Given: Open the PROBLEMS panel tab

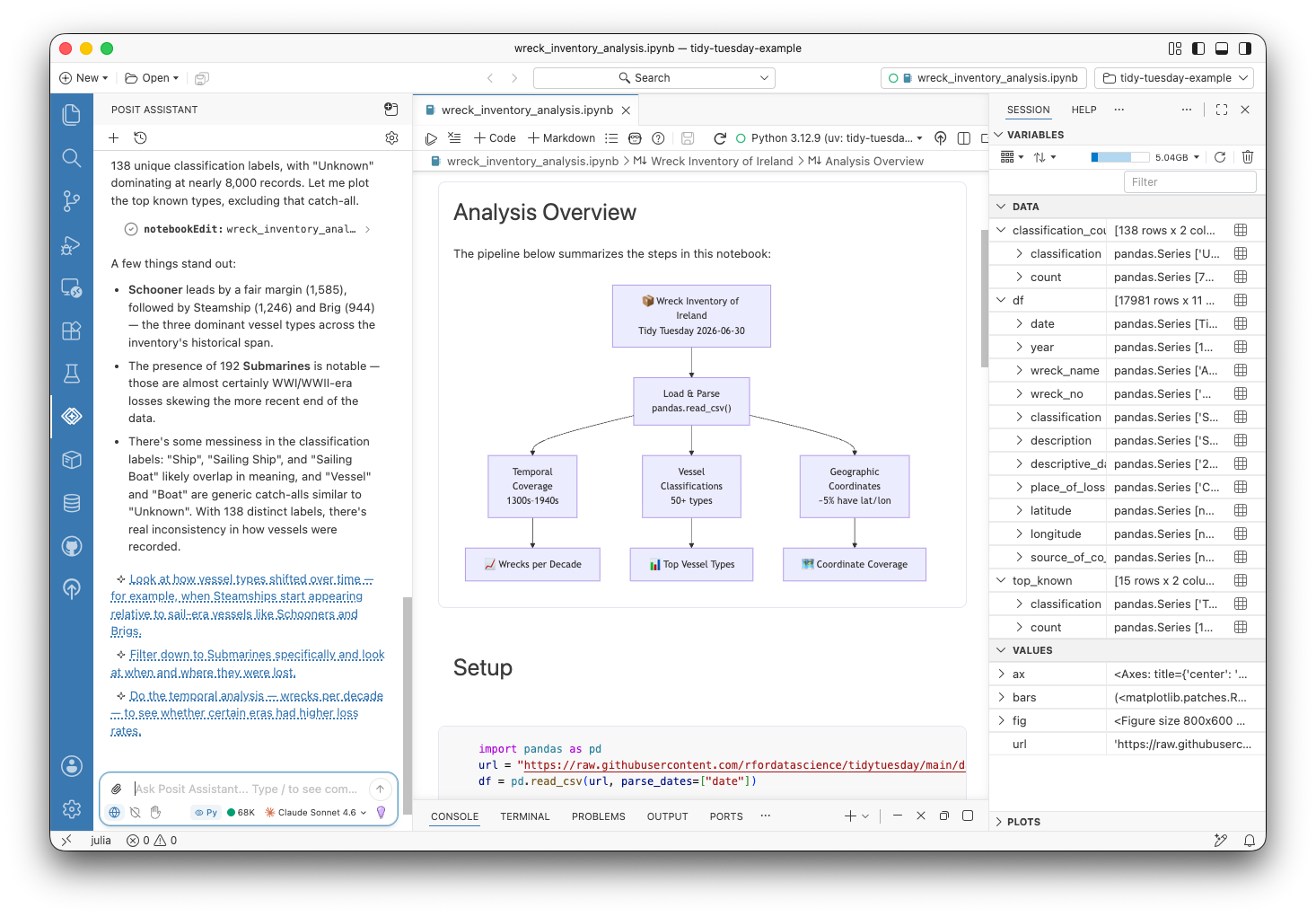Looking at the screenshot, I should (598, 816).
